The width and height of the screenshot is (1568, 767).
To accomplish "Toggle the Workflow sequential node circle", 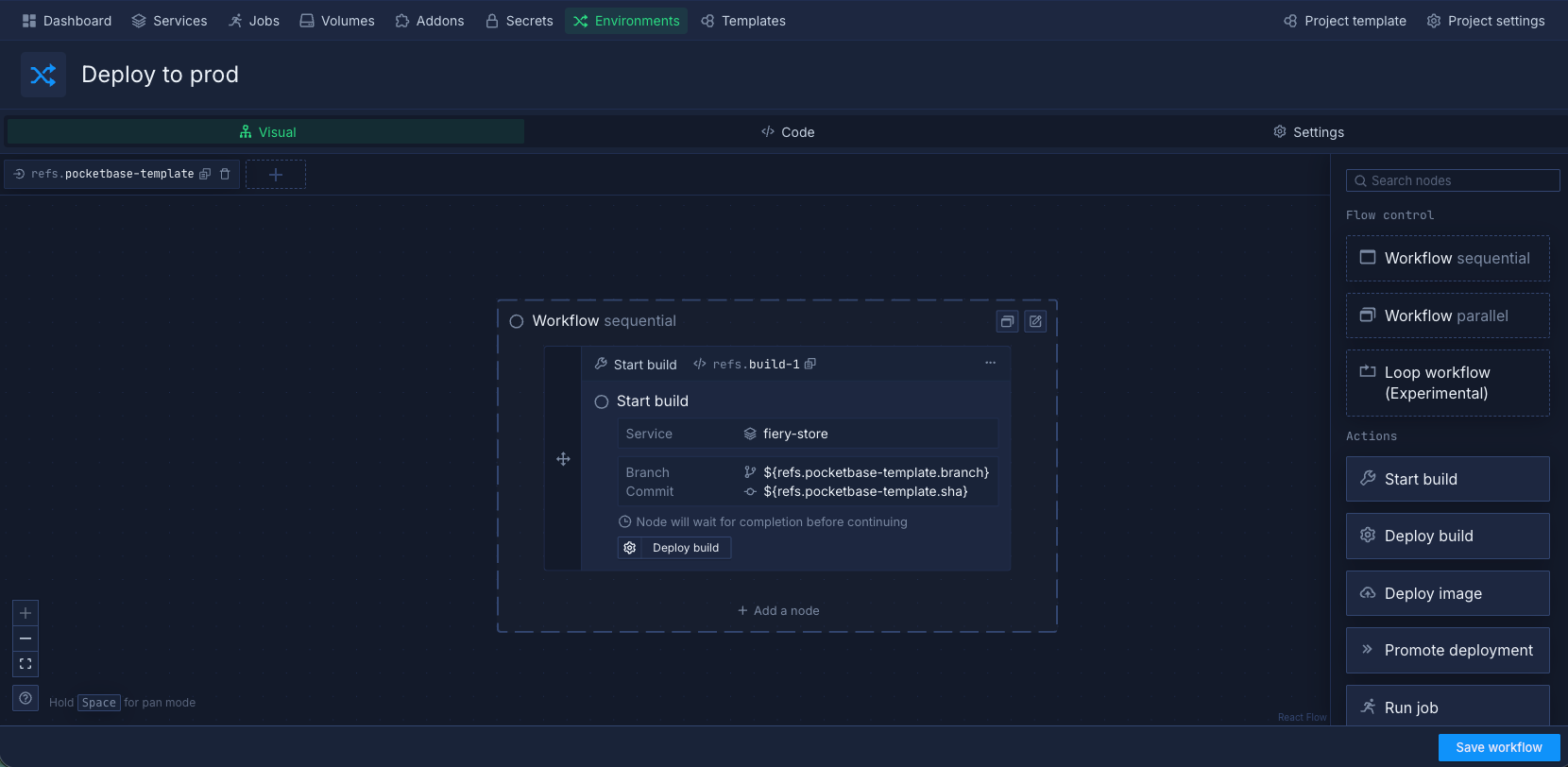I will [x=517, y=321].
